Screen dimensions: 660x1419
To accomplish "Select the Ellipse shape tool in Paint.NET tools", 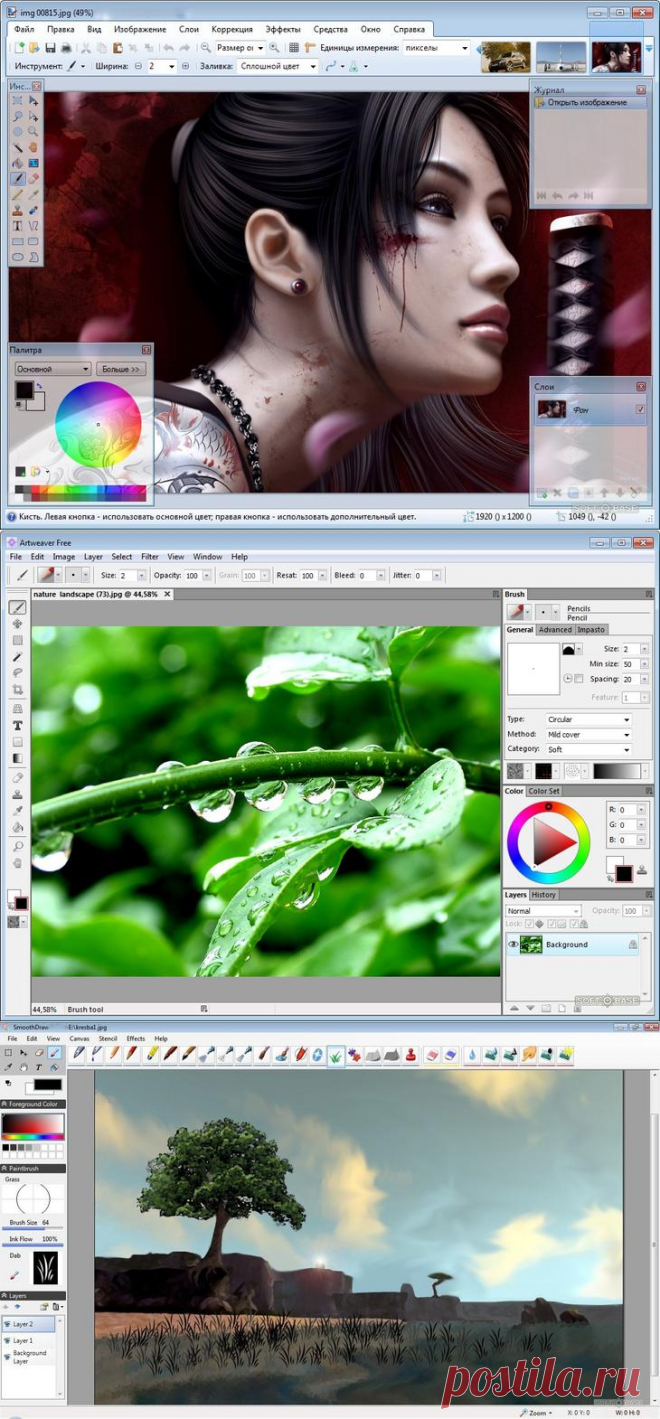I will pyautogui.click(x=18, y=257).
